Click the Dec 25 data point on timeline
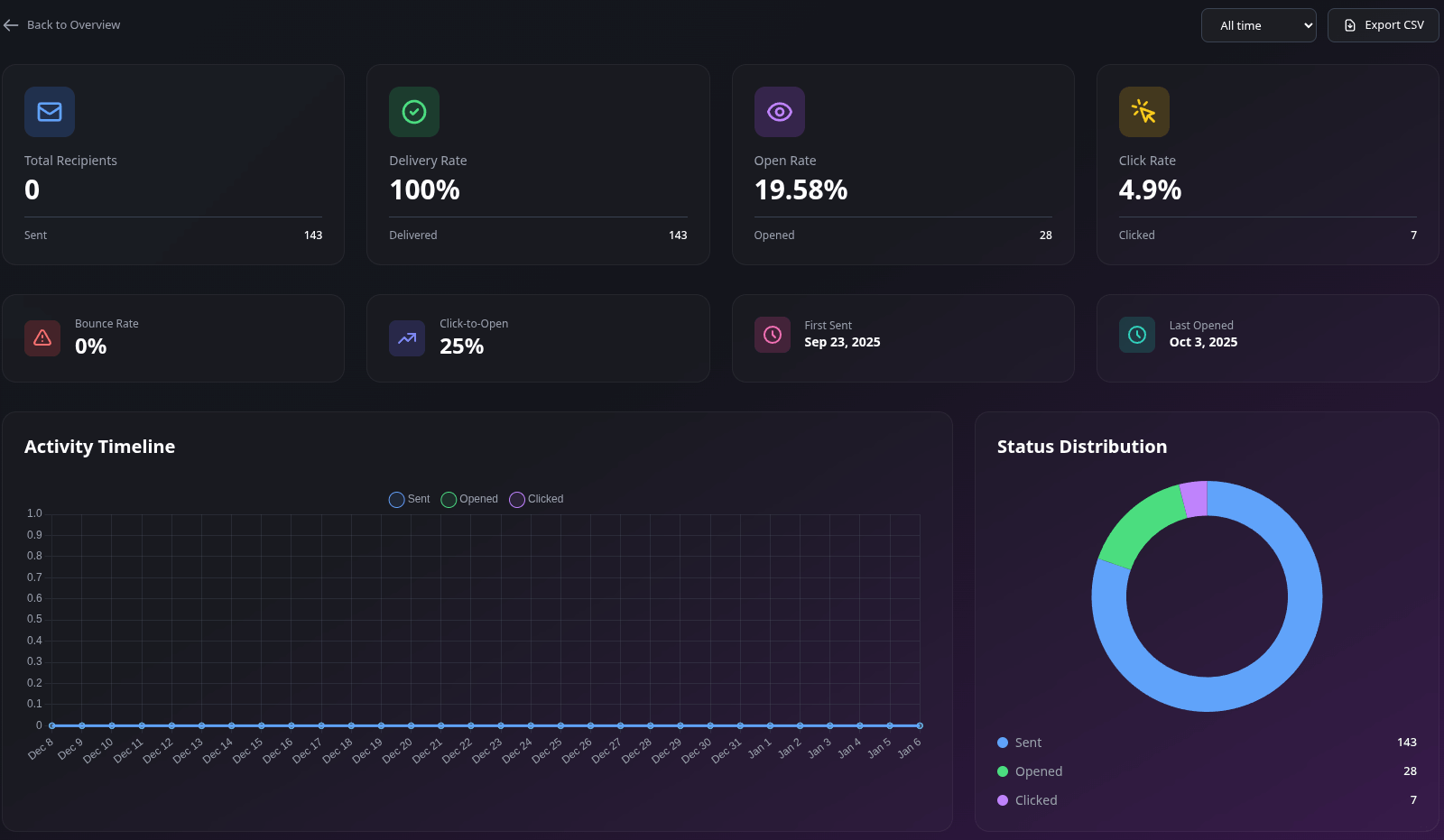Viewport: 1444px width, 840px height. pyautogui.click(x=560, y=725)
